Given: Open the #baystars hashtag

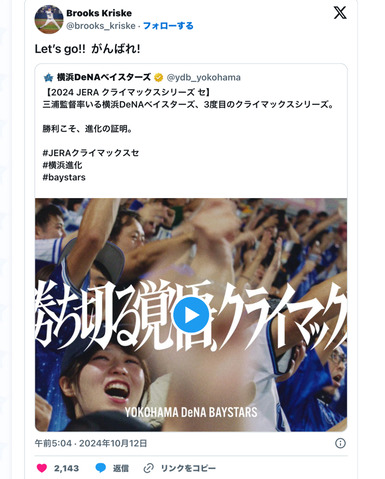Looking at the screenshot, I should click(64, 177).
